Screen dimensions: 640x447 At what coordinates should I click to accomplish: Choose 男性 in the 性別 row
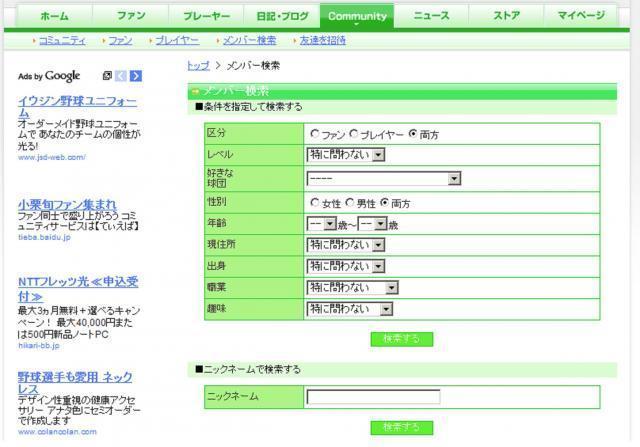click(349, 203)
